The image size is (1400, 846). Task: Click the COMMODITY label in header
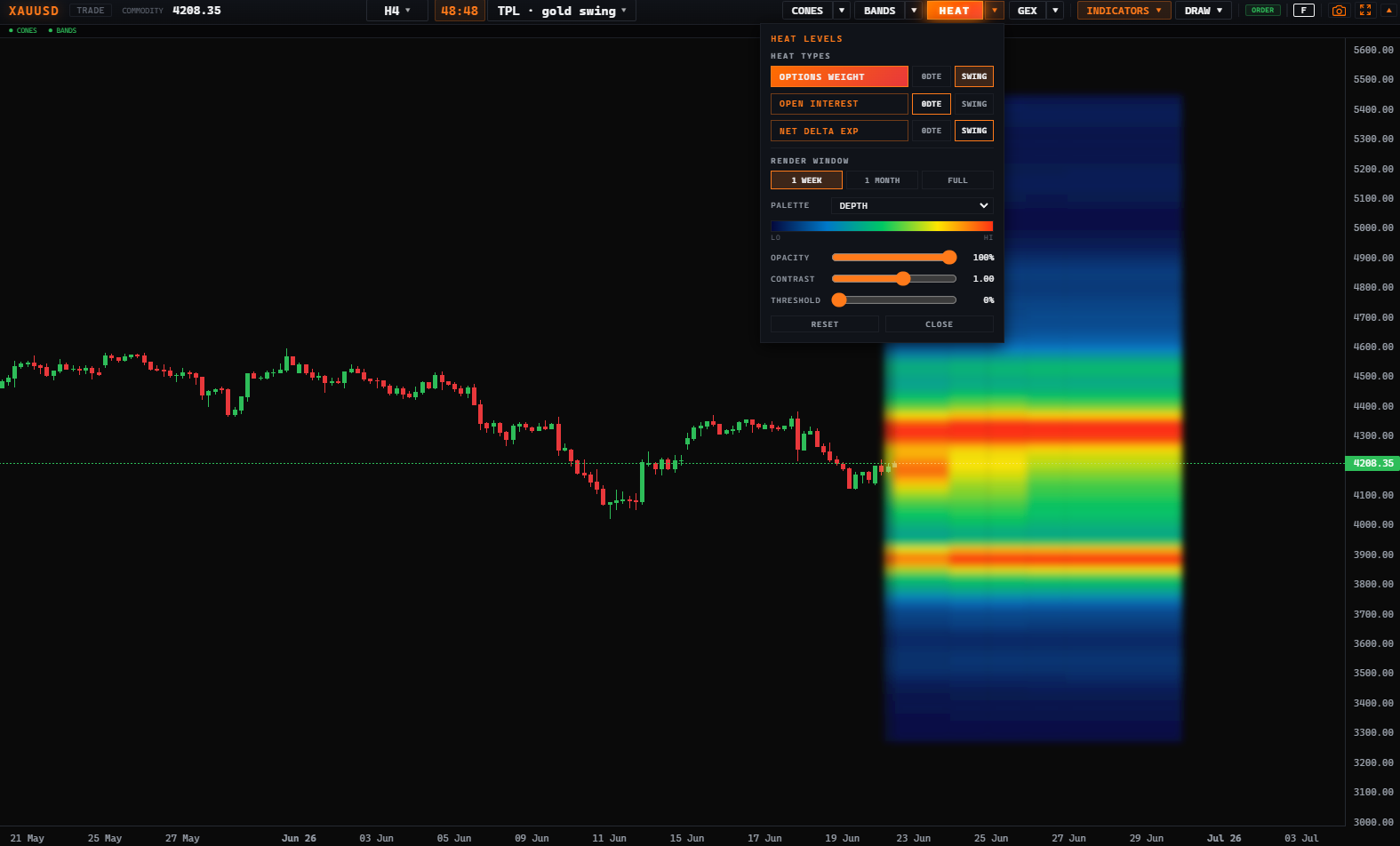pos(142,11)
